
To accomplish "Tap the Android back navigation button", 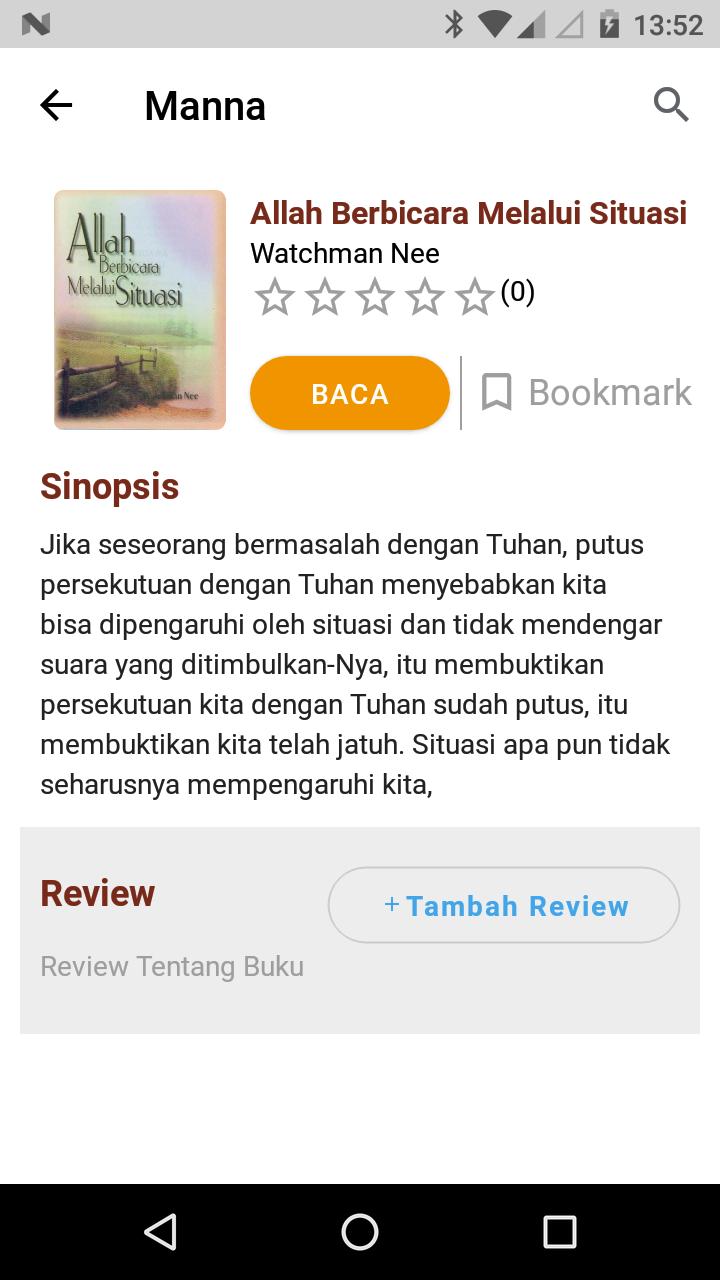I will point(160,1232).
